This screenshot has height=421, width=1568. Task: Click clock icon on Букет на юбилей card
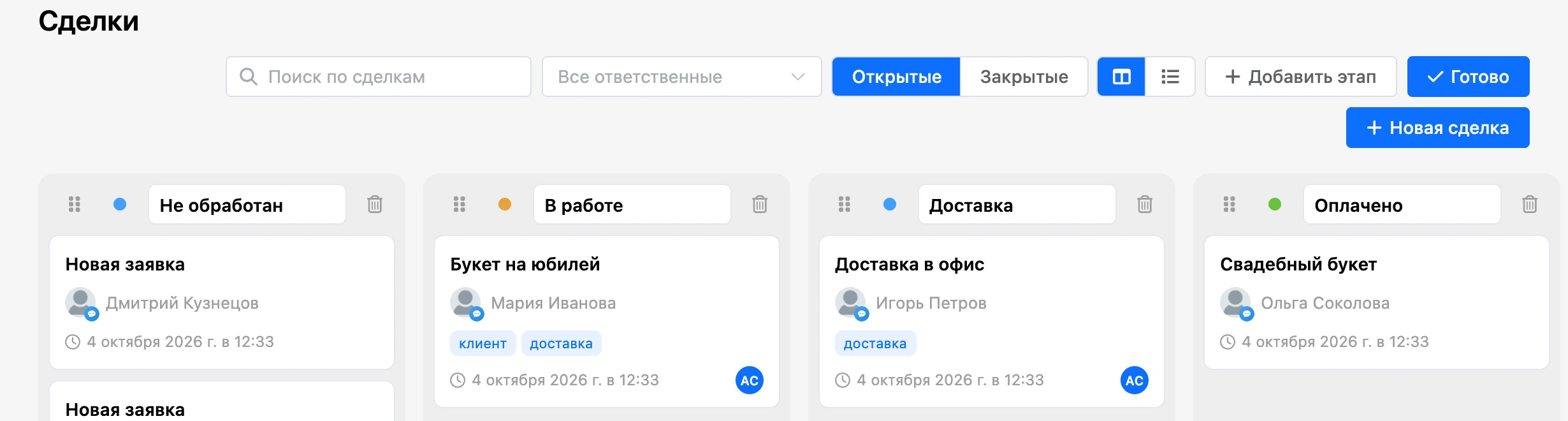point(458,380)
